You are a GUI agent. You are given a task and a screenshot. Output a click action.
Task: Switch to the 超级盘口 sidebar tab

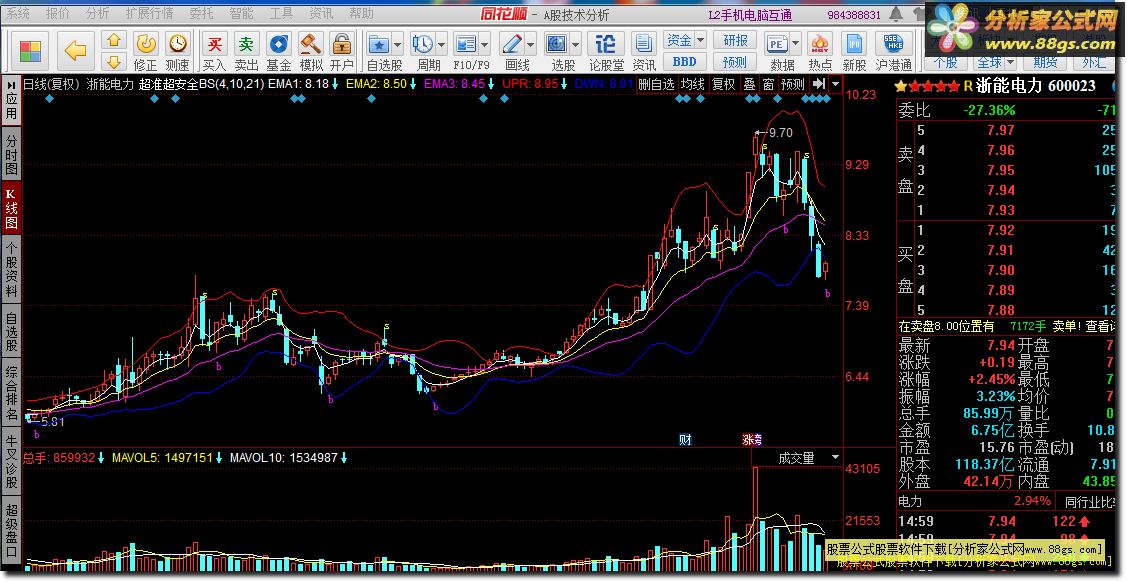pos(11,532)
